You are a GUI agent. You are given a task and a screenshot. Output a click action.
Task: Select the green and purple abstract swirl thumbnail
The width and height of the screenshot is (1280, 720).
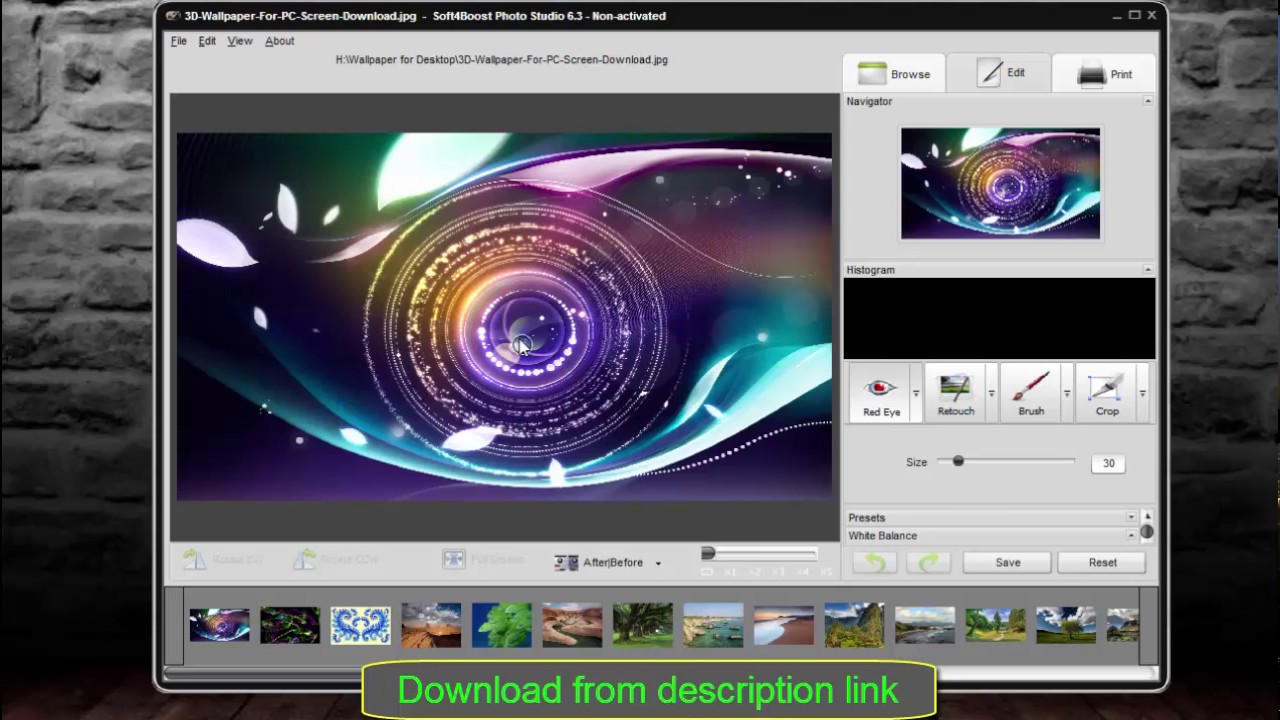tap(290, 625)
